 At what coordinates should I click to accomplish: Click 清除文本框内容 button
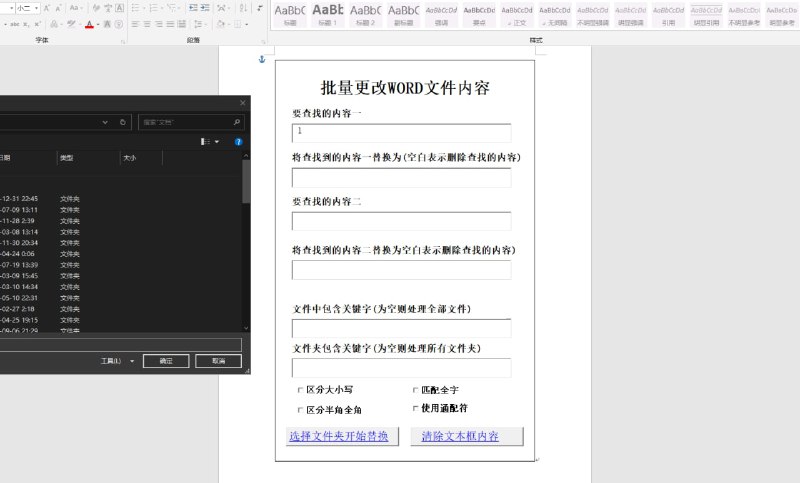(467, 437)
